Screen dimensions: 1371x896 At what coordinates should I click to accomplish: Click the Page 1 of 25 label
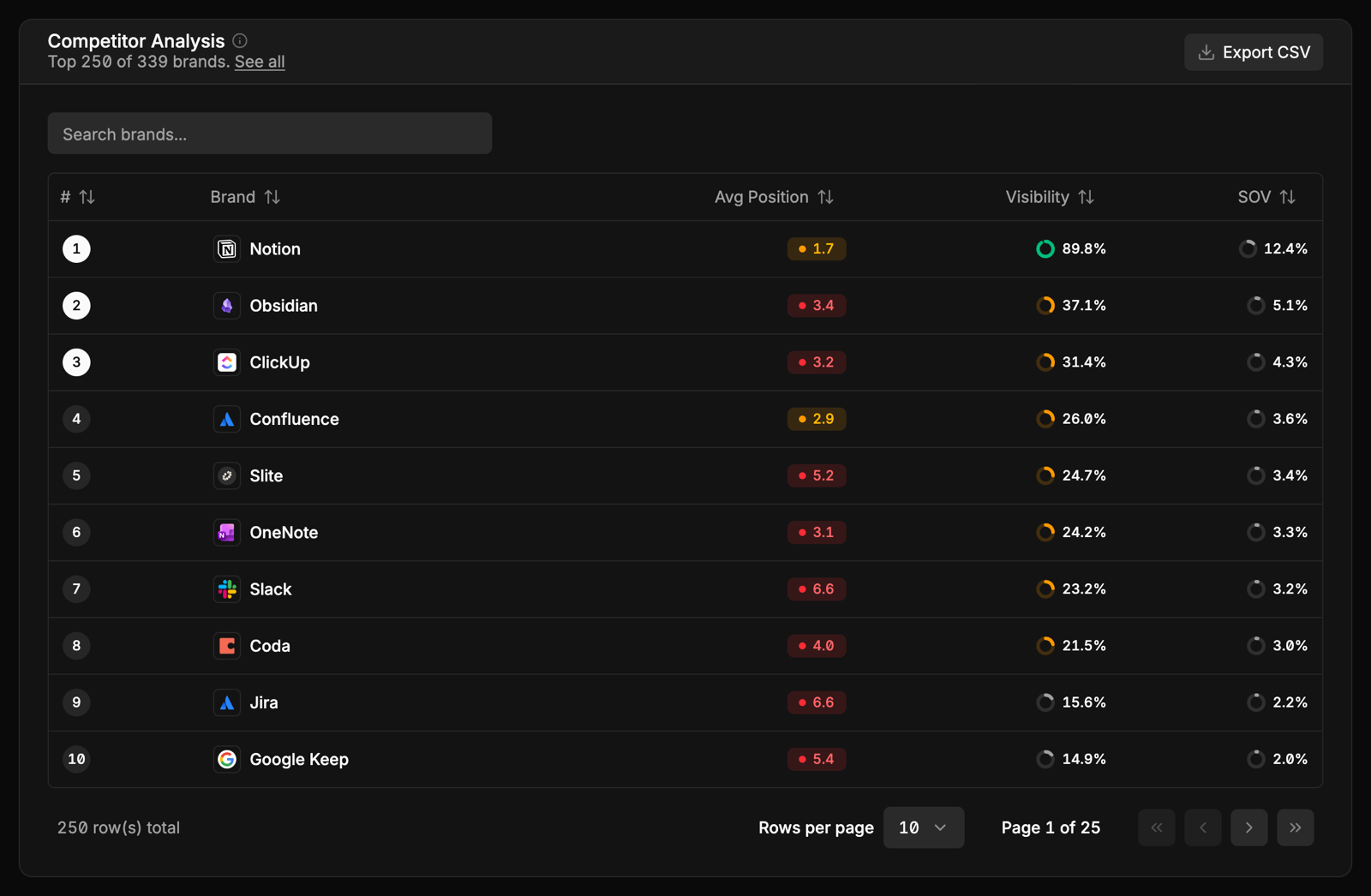pyautogui.click(x=1051, y=827)
